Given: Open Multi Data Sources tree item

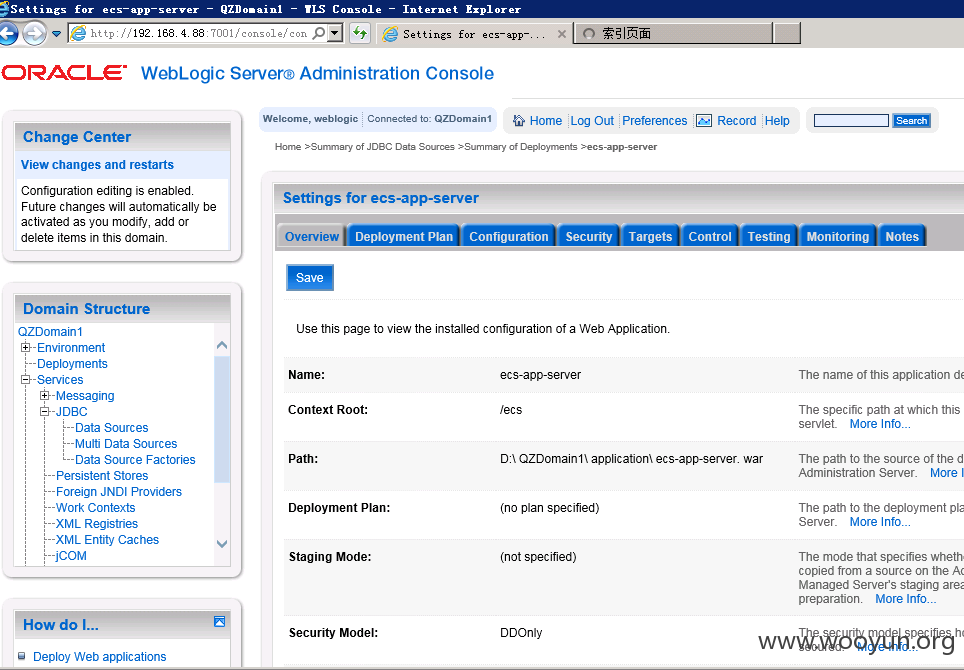Looking at the screenshot, I should coord(126,444).
